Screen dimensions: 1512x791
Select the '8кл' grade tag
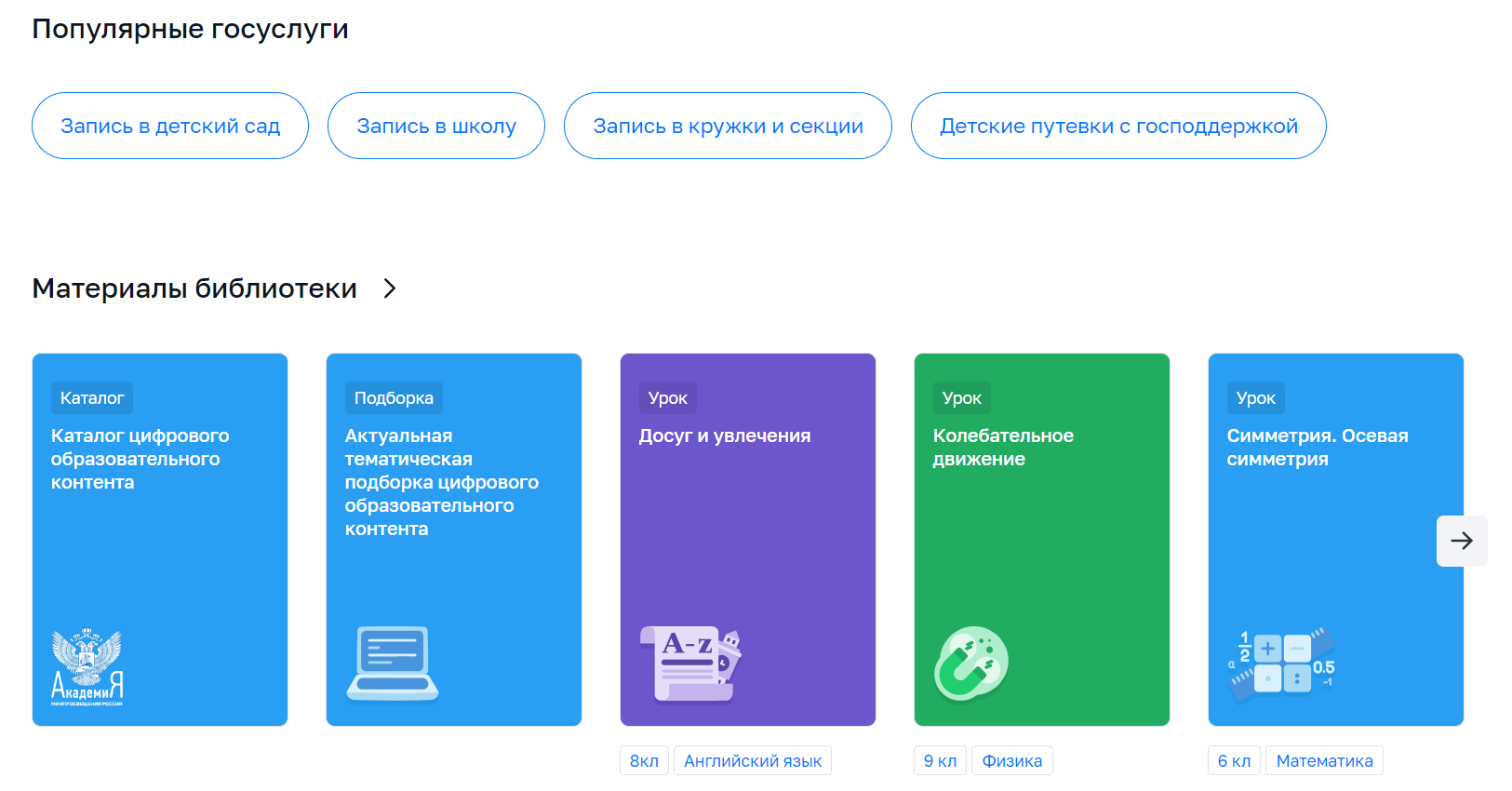coord(644,760)
